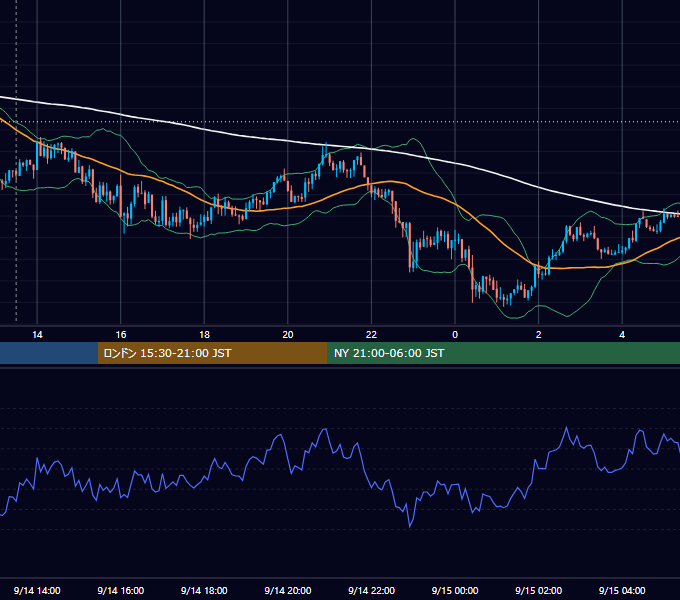Image resolution: width=680 pixels, height=600 pixels.
Task: Click the 9/15 00:00 time label
Action: tap(455, 590)
